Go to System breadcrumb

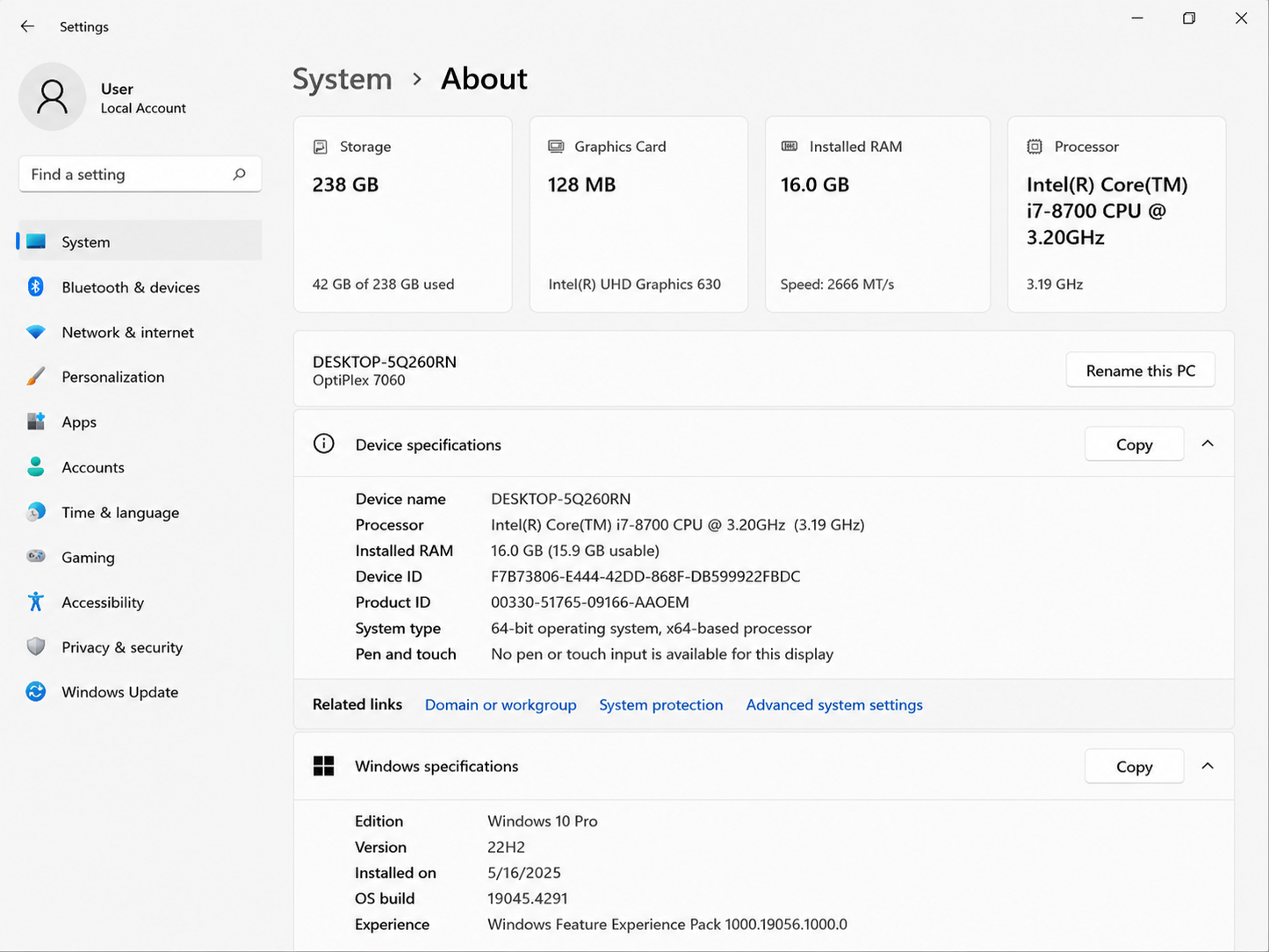342,79
